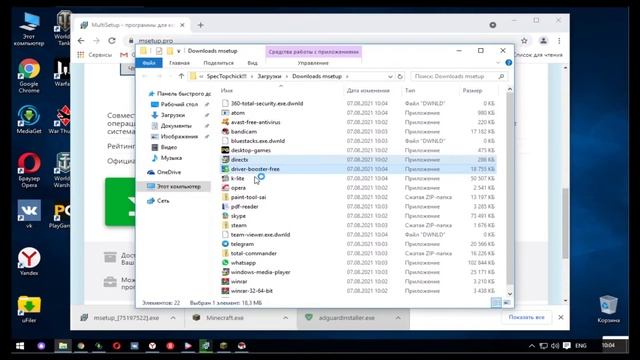Open options arrow for msetup download item
This screenshot has height=360, width=640.
click(173, 318)
